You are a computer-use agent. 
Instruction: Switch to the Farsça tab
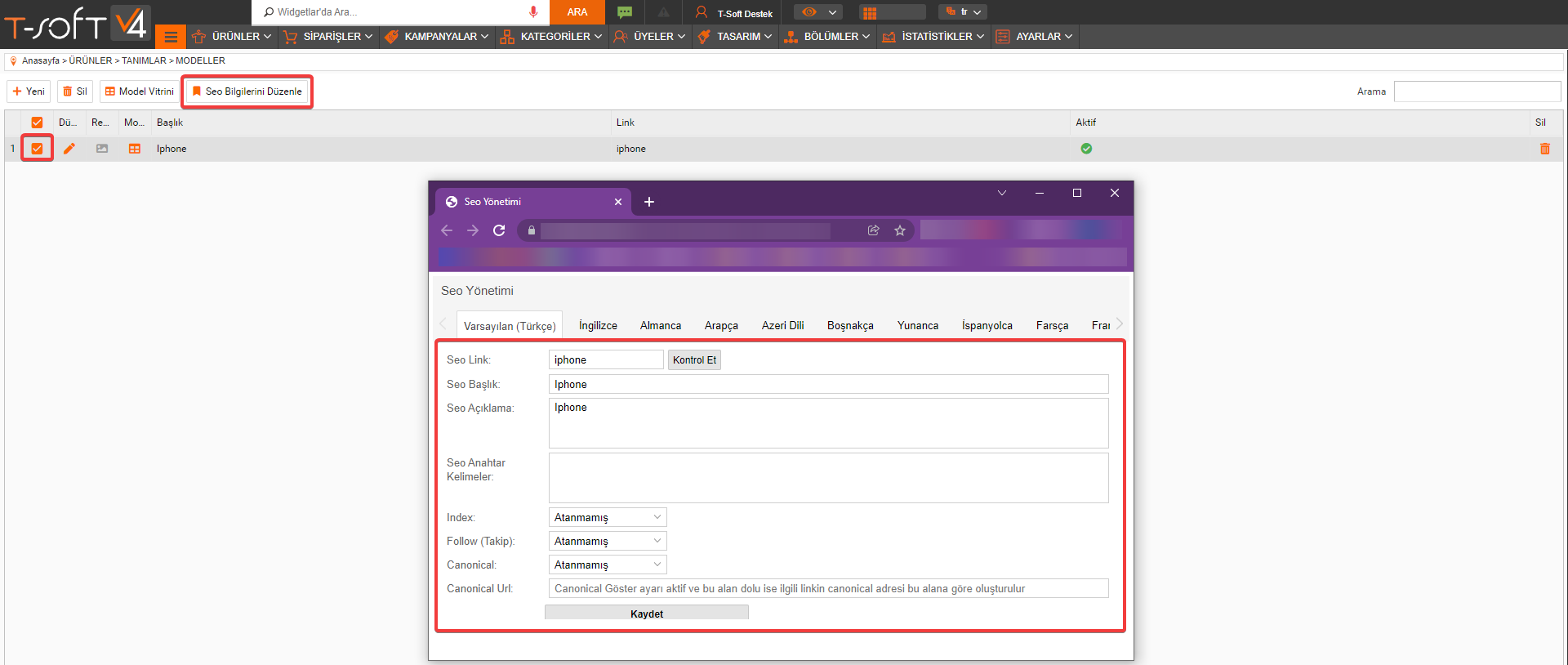point(1052,325)
